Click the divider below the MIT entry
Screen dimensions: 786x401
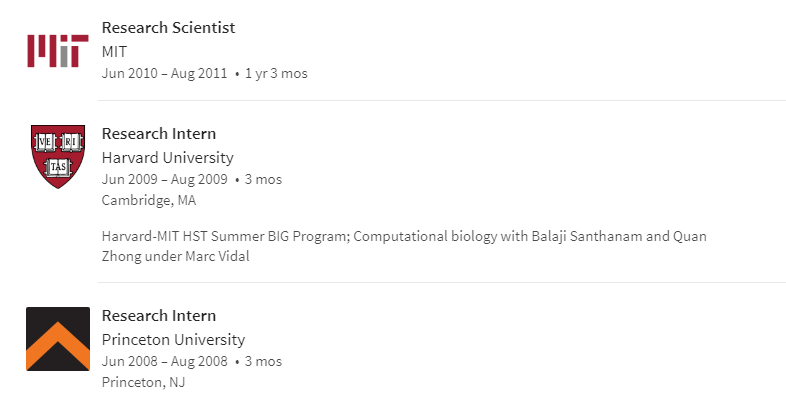[442, 100]
